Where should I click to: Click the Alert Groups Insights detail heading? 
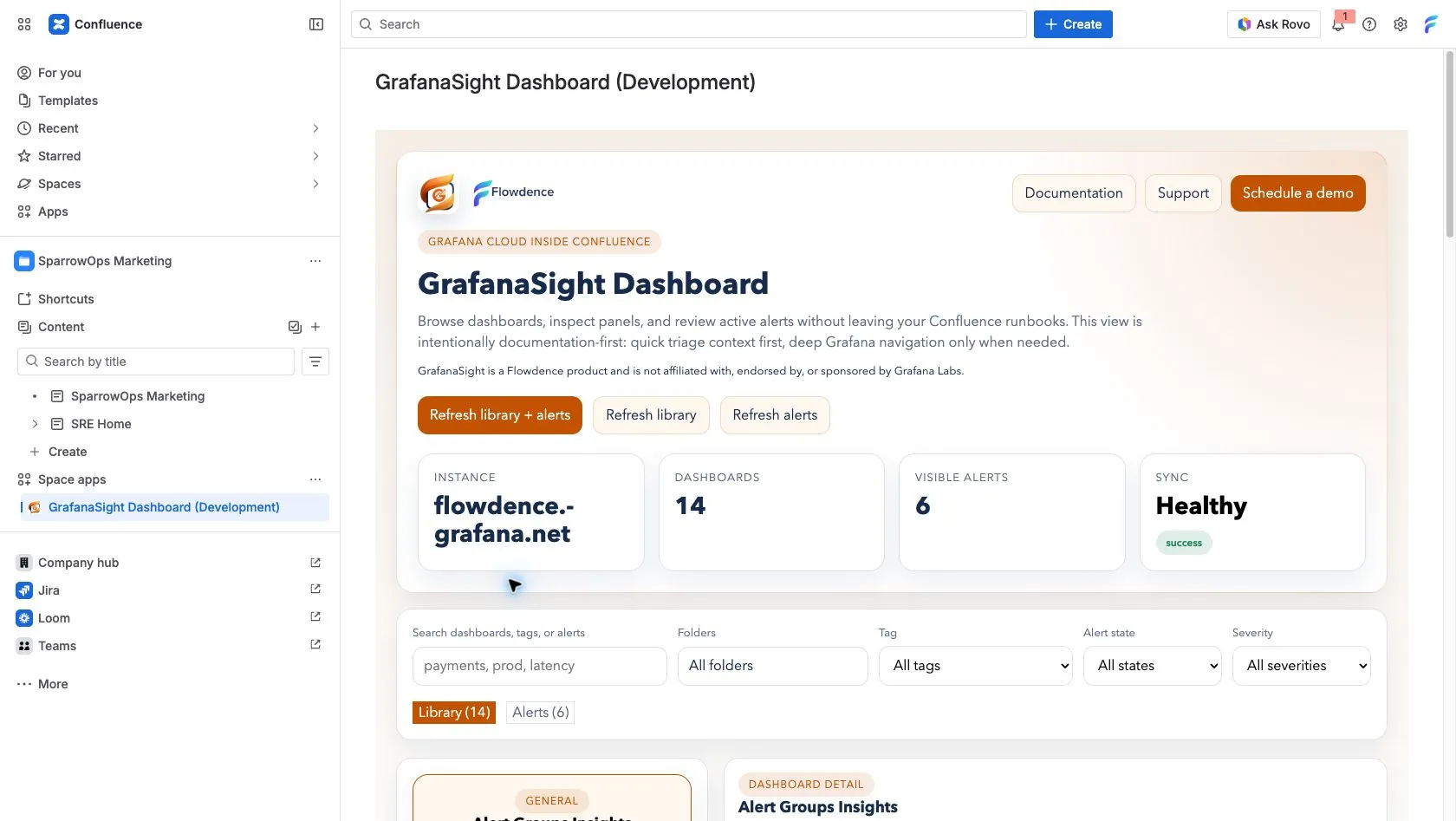click(x=818, y=807)
